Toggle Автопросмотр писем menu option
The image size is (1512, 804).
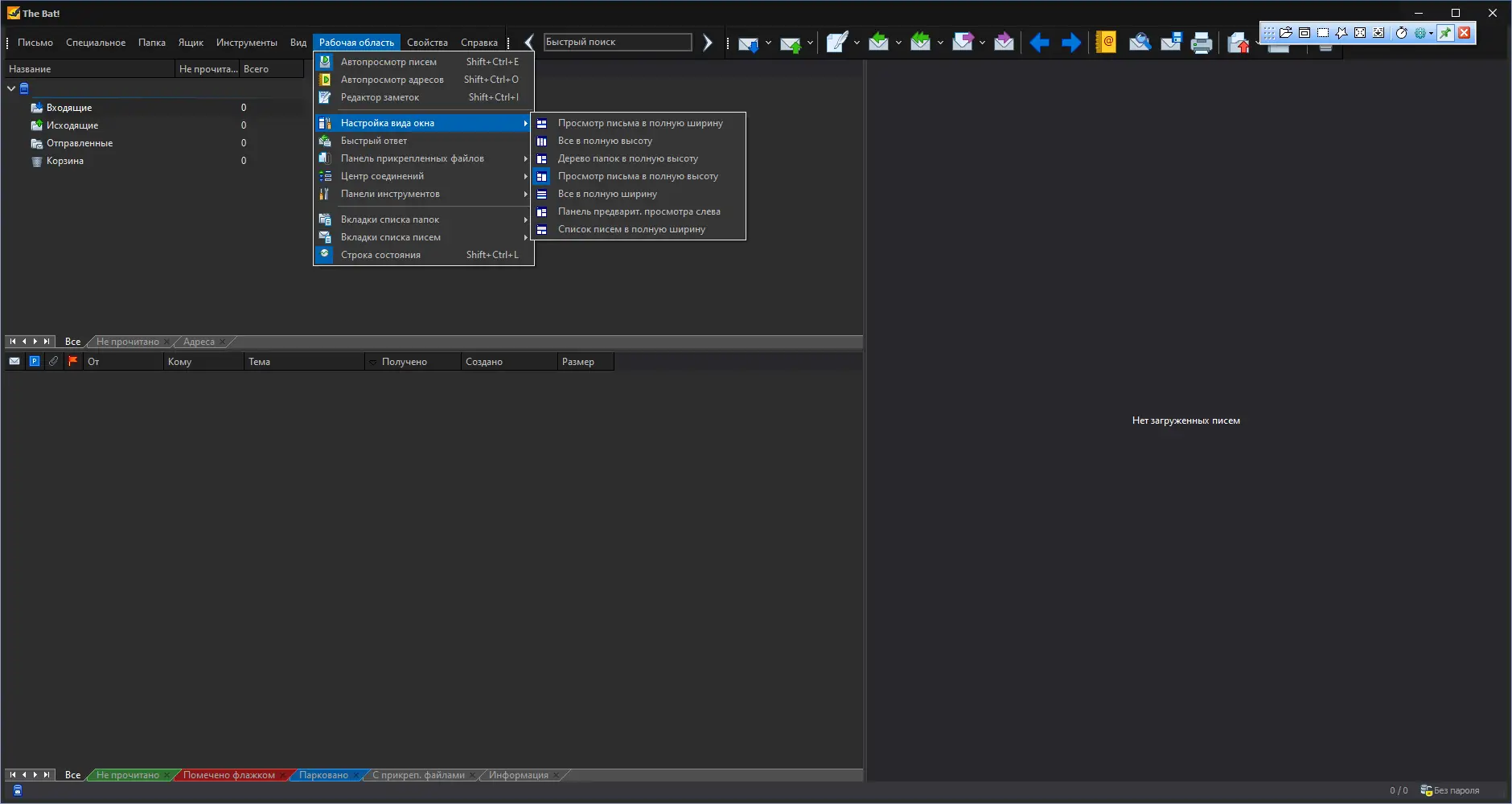coord(424,62)
